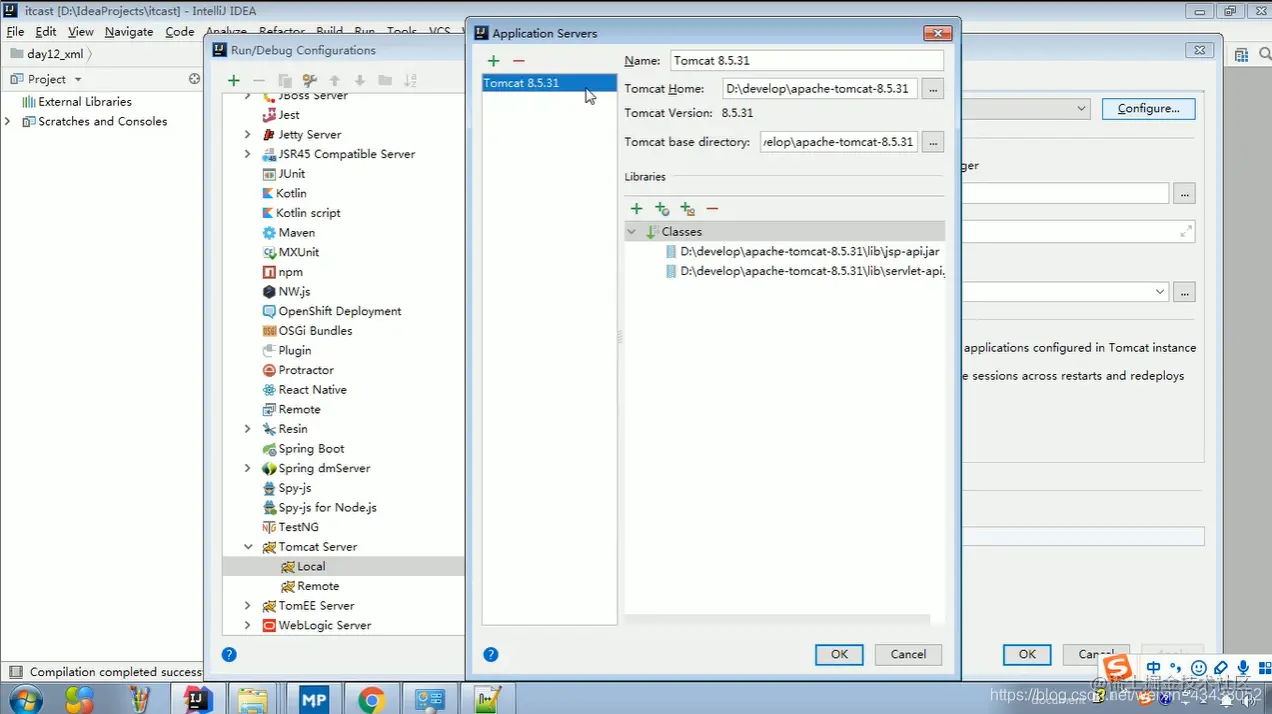1272x714 pixels.
Task: Click the JUnit configuration icon
Action: coord(269,174)
